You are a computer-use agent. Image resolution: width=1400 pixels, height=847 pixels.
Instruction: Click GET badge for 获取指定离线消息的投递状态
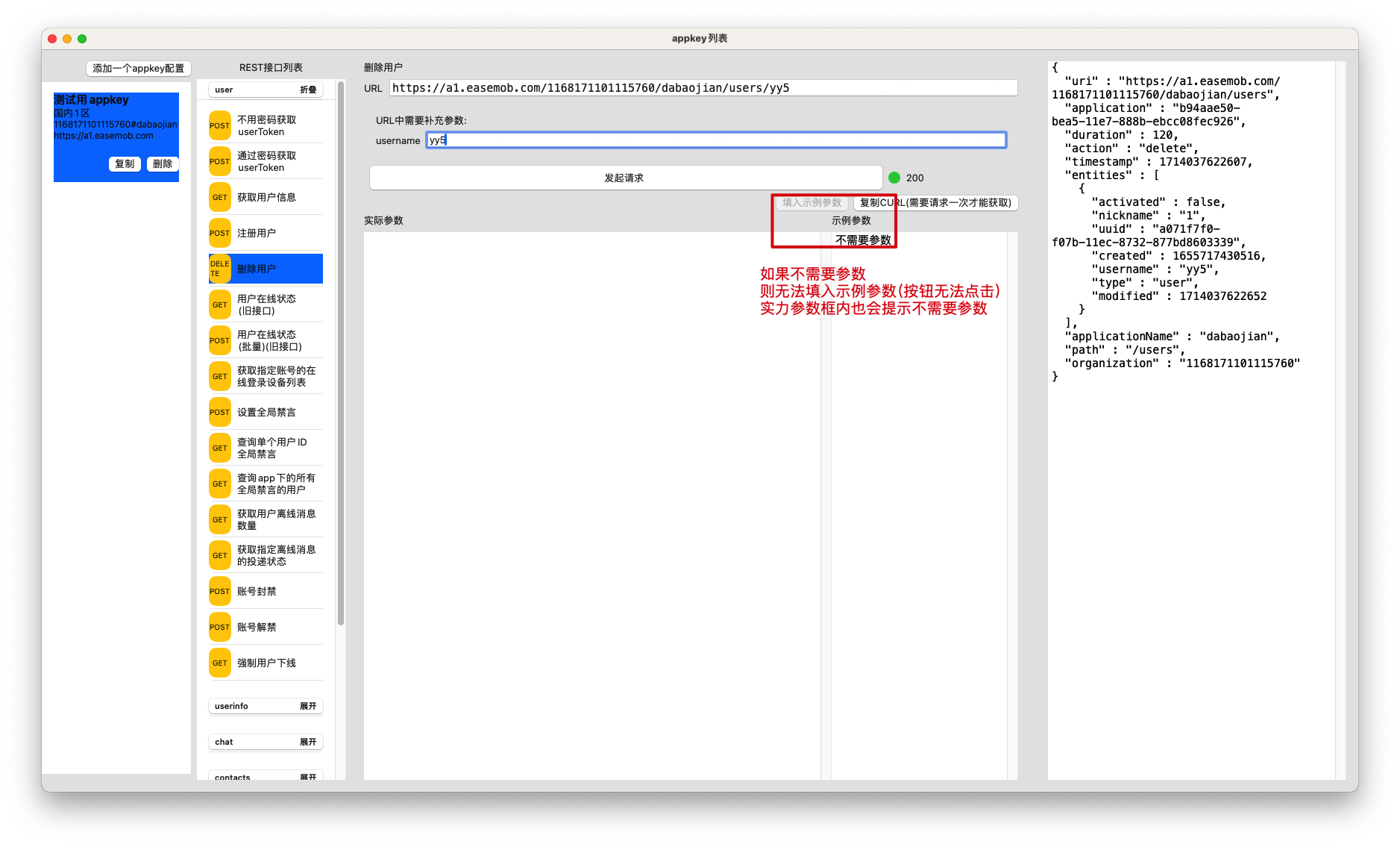[x=219, y=555]
